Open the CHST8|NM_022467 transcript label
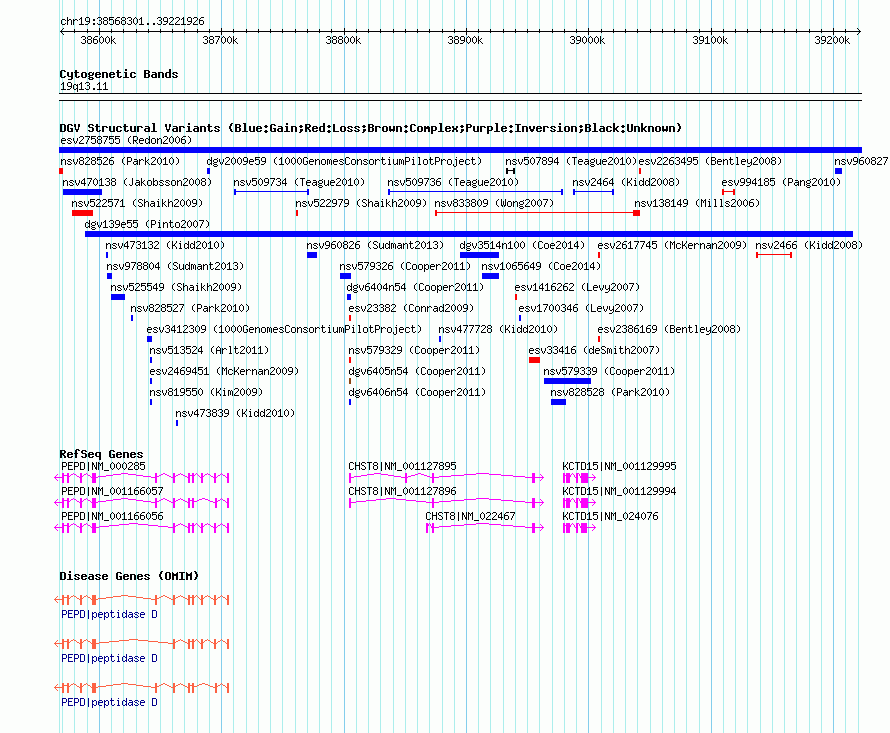Screen dimensions: 890x733 pos(471,516)
